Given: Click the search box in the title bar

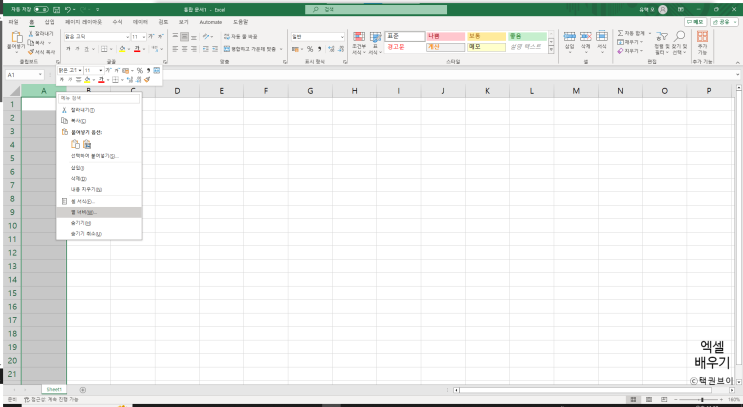Looking at the screenshot, I should (x=376, y=9).
